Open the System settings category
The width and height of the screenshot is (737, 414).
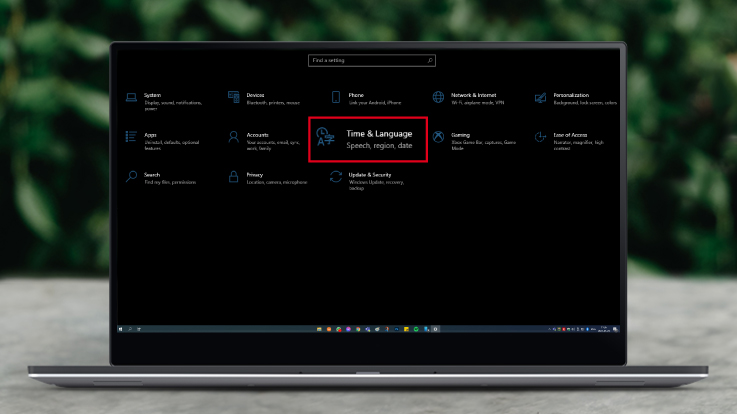click(x=131, y=98)
